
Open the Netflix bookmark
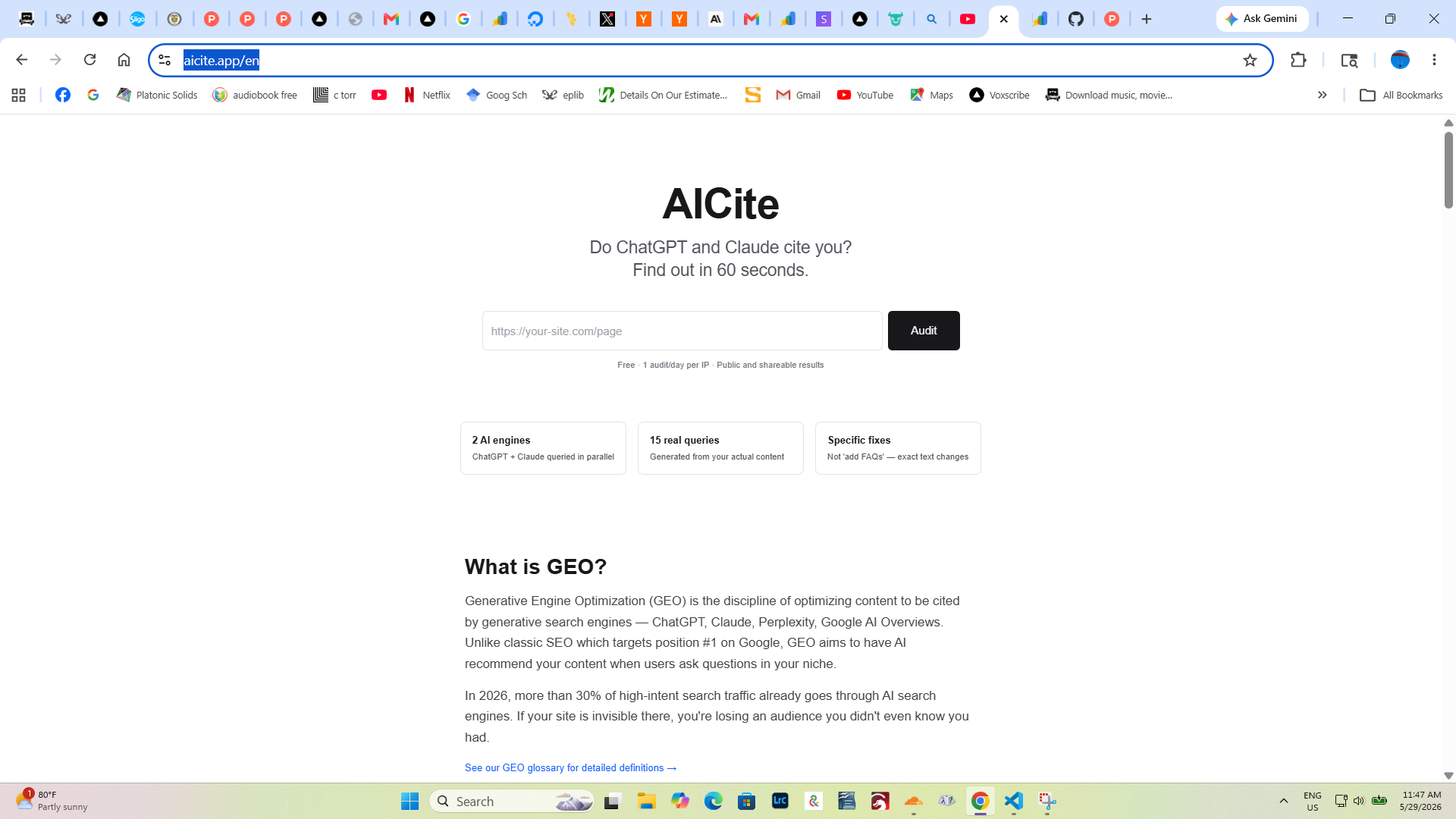[x=427, y=95]
